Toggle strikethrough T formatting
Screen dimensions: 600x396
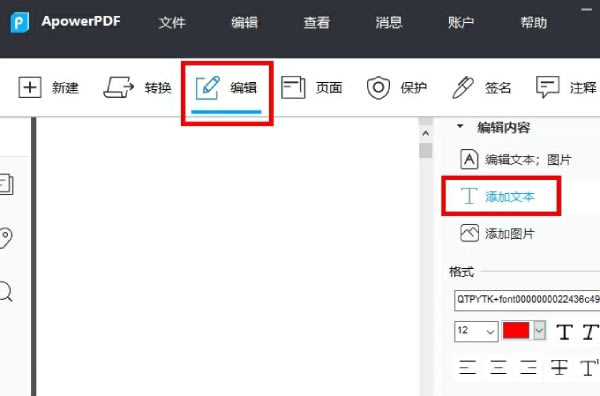click(559, 367)
